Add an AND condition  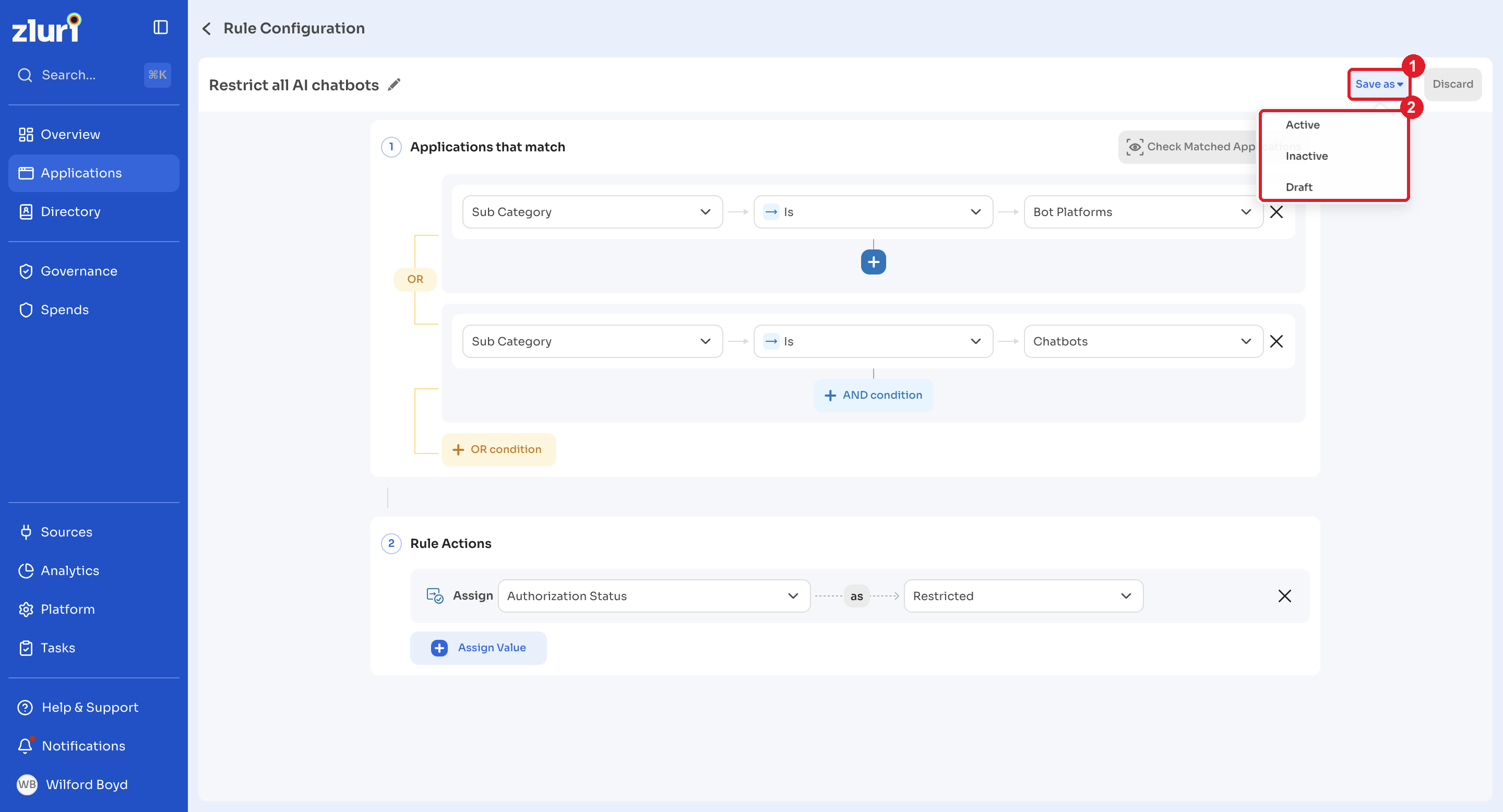click(873, 395)
